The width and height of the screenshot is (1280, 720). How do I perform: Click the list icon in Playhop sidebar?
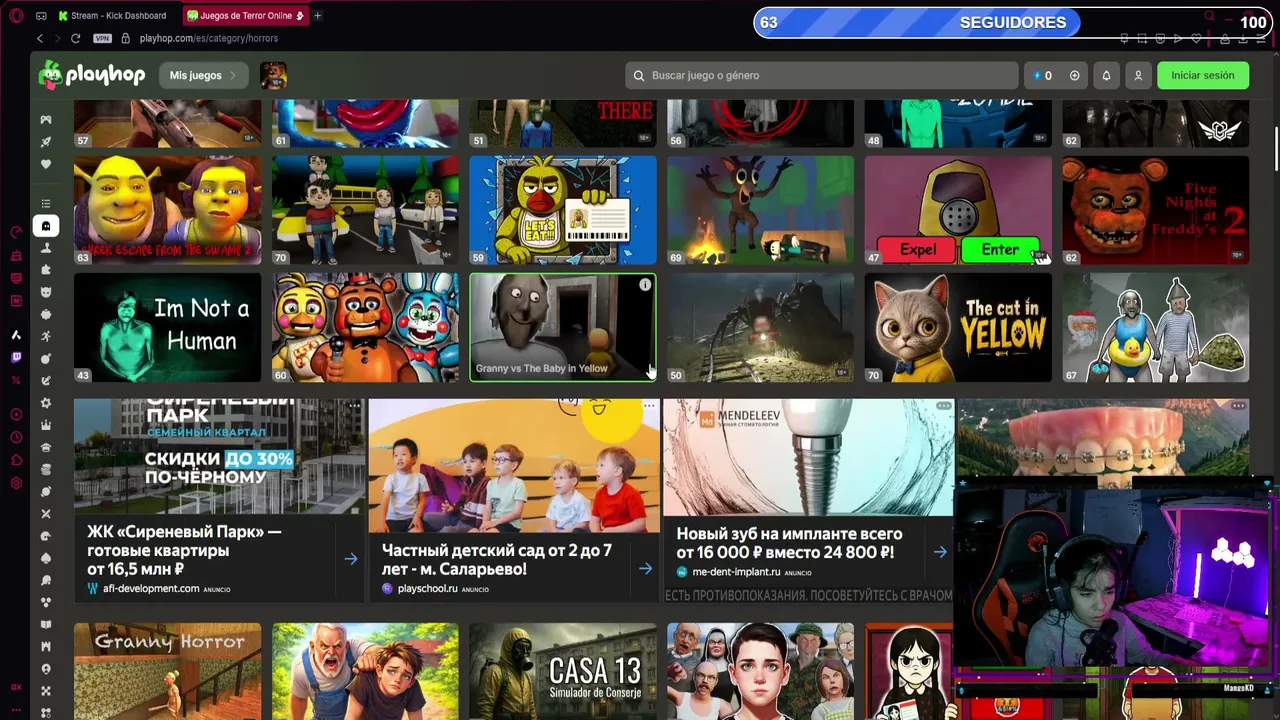point(46,203)
